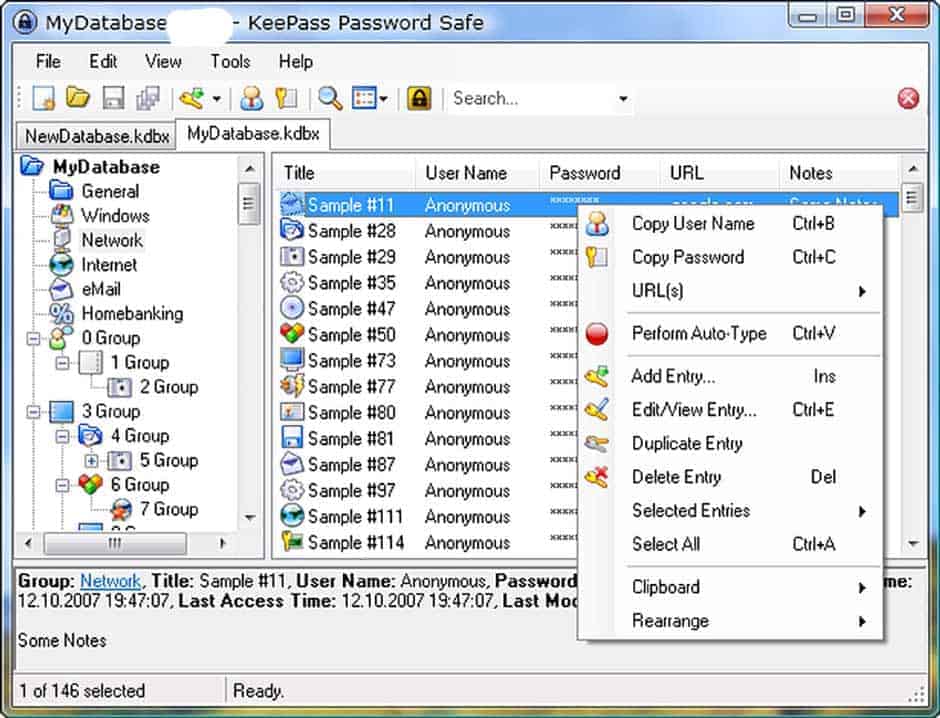The image size is (940, 718).
Task: Click the URL column header
Action: (719, 173)
